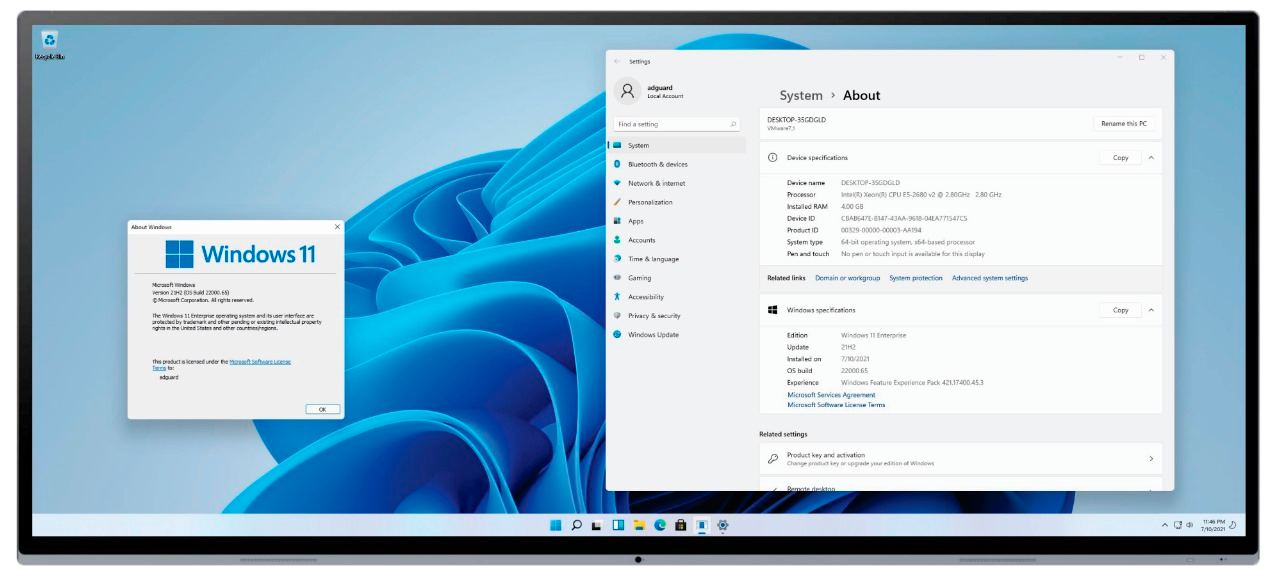Click the Installed RAM value 4.00 GB
1280x579 pixels.
pos(853,206)
